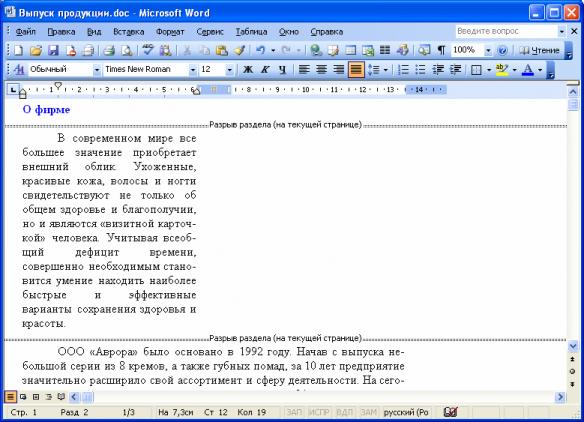
Task: Open print preview with the magnifier icon
Action: 127,50
